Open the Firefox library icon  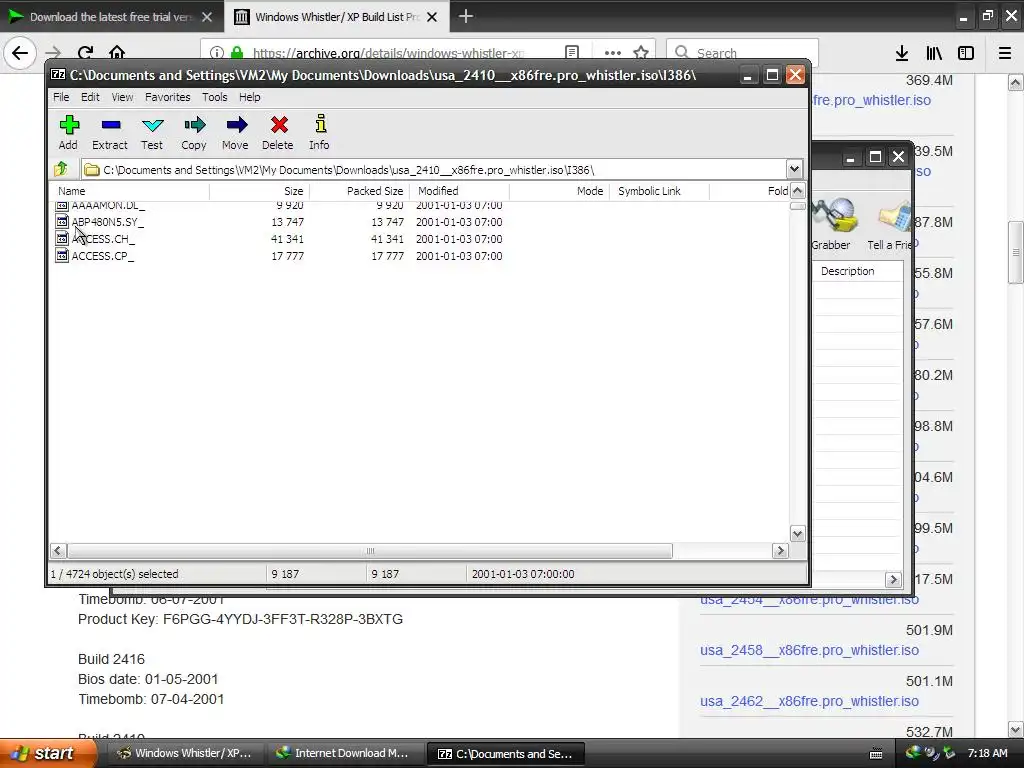[x=934, y=53]
